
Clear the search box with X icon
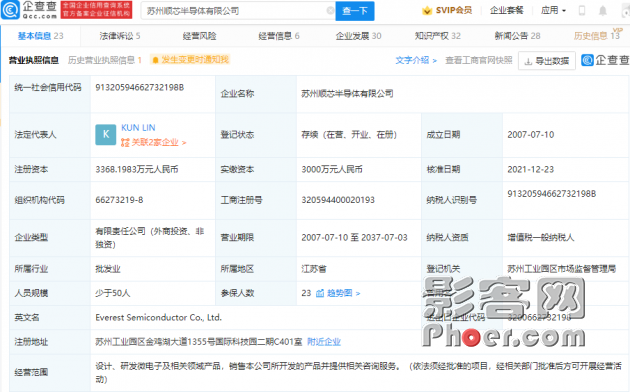pyautogui.click(x=330, y=11)
